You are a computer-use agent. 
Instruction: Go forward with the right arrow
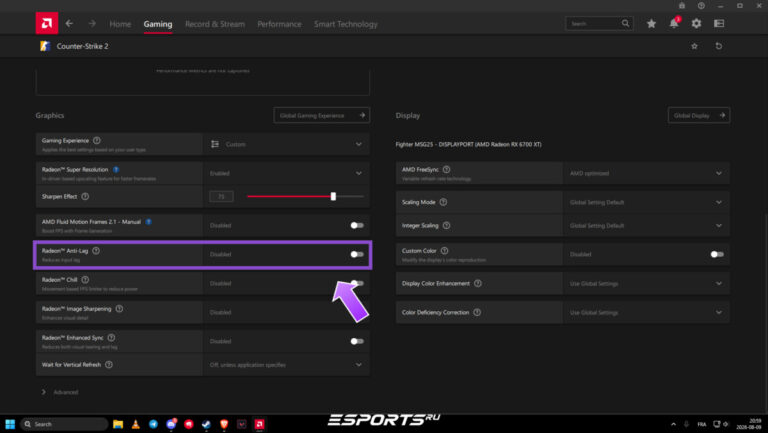[92, 24]
